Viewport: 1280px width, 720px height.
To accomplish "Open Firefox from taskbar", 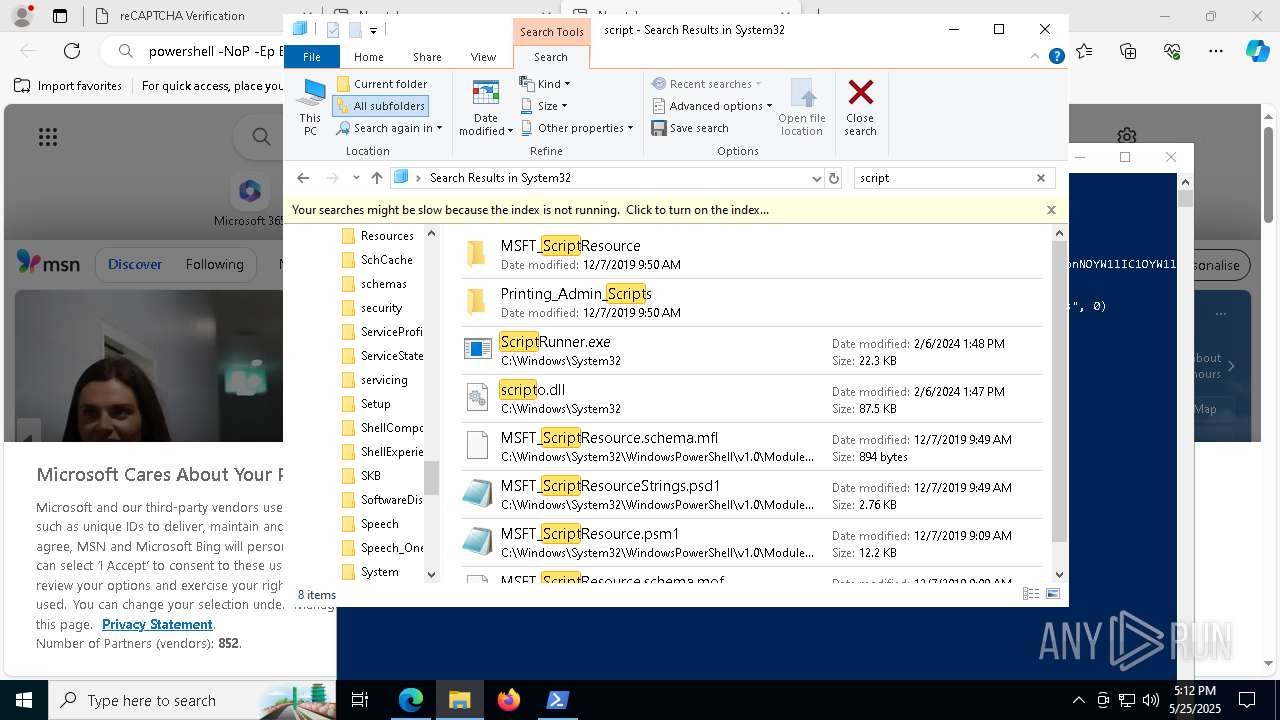I will point(508,700).
